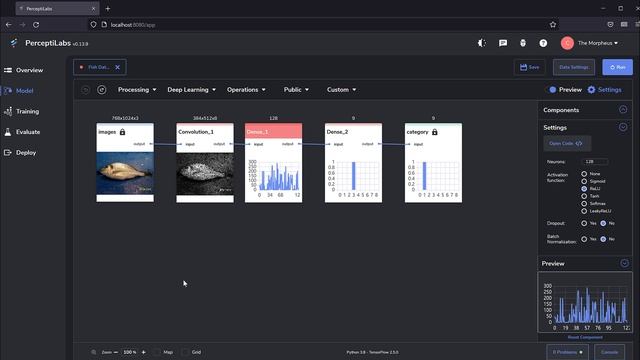Select the Dense_1 component header
This screenshot has height=360, width=640.
(x=273, y=131)
